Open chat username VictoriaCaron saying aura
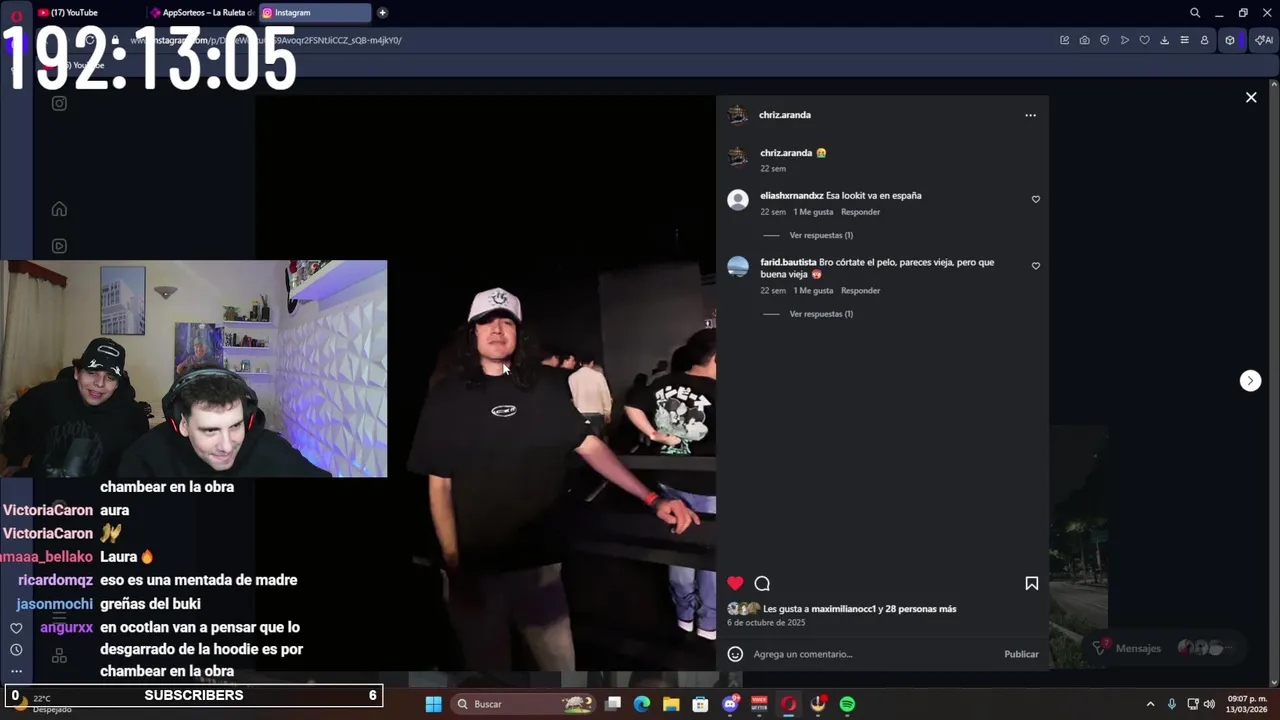This screenshot has width=1280, height=720. tap(48, 510)
